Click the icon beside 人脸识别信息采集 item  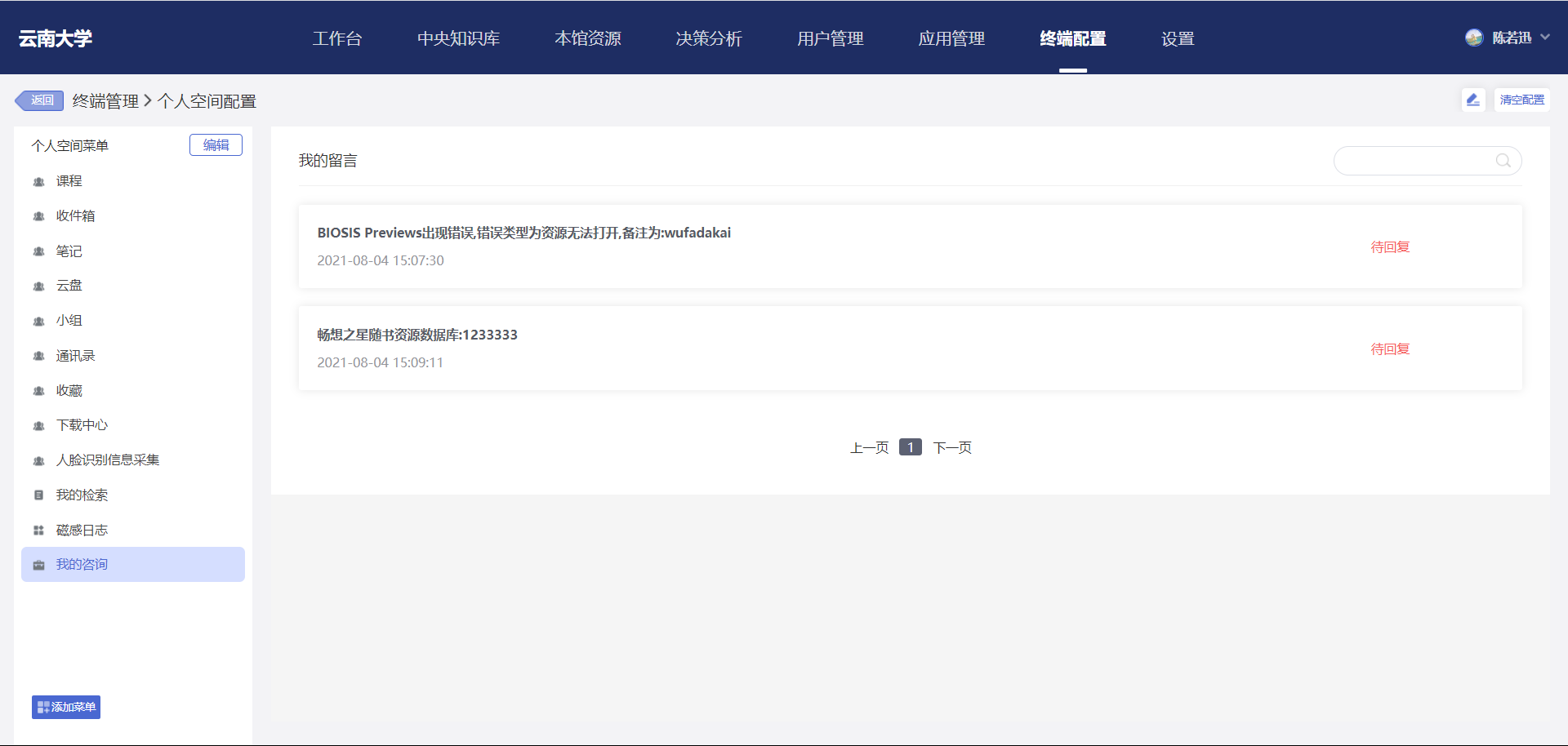[38, 460]
